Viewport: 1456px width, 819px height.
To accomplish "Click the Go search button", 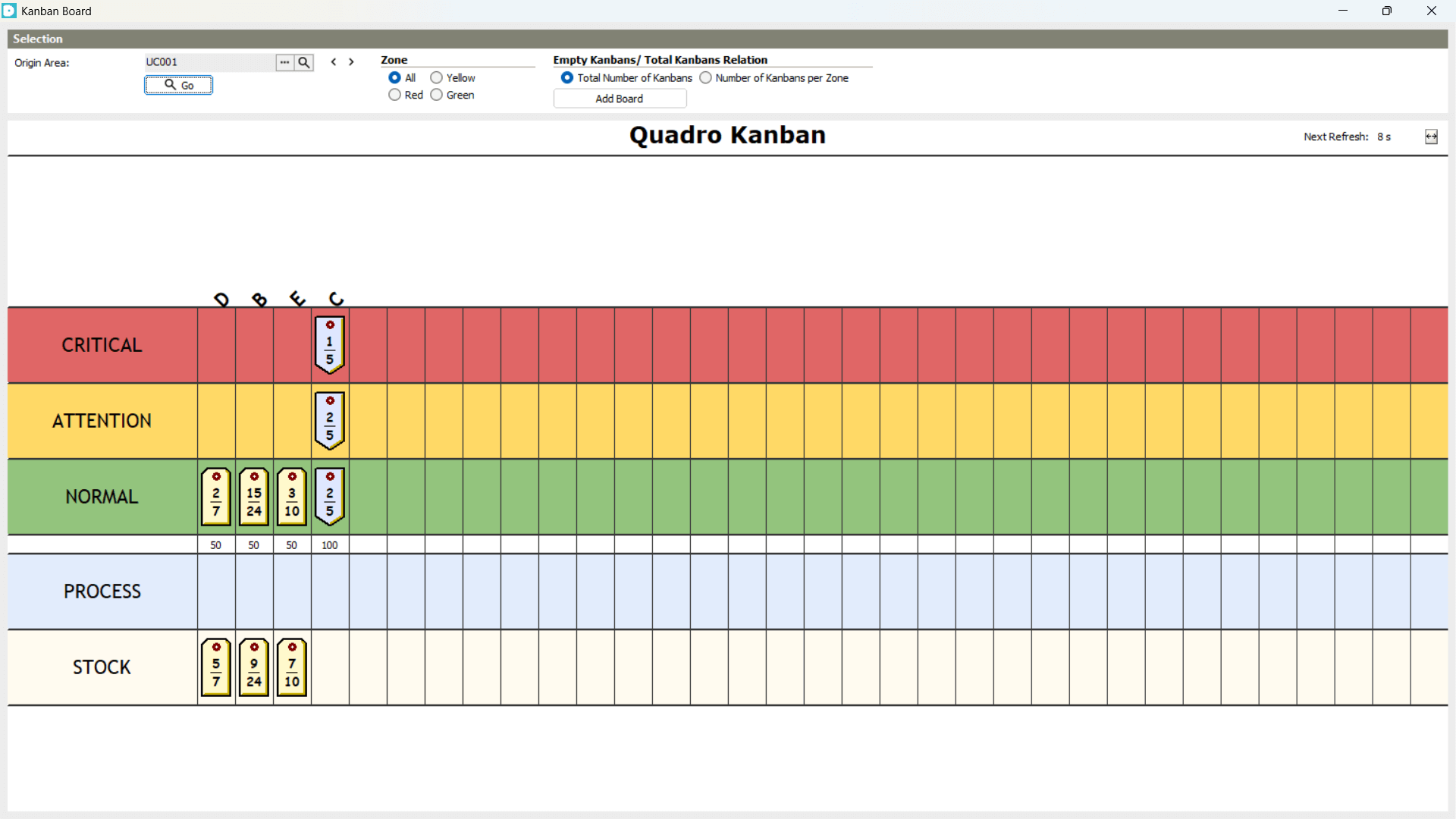I will click(x=179, y=85).
